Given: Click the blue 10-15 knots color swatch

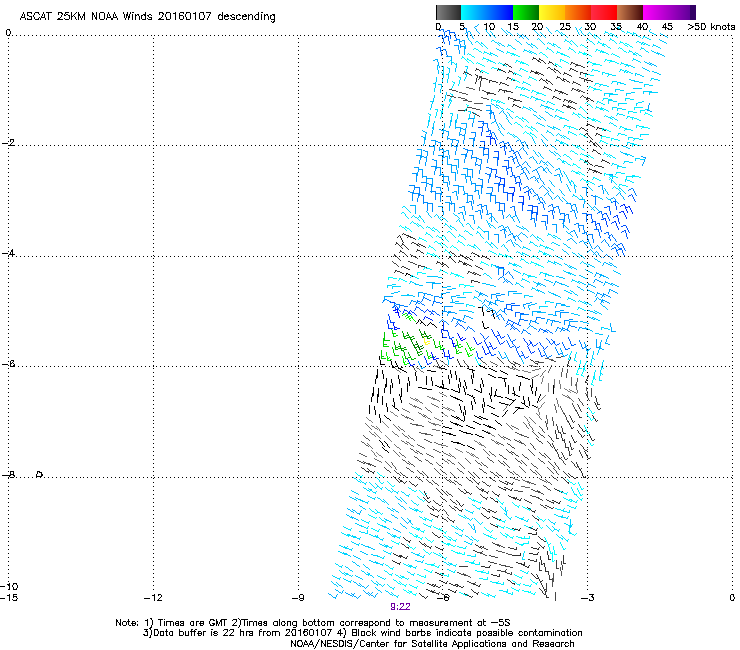Looking at the screenshot, I should pyautogui.click(x=499, y=12).
